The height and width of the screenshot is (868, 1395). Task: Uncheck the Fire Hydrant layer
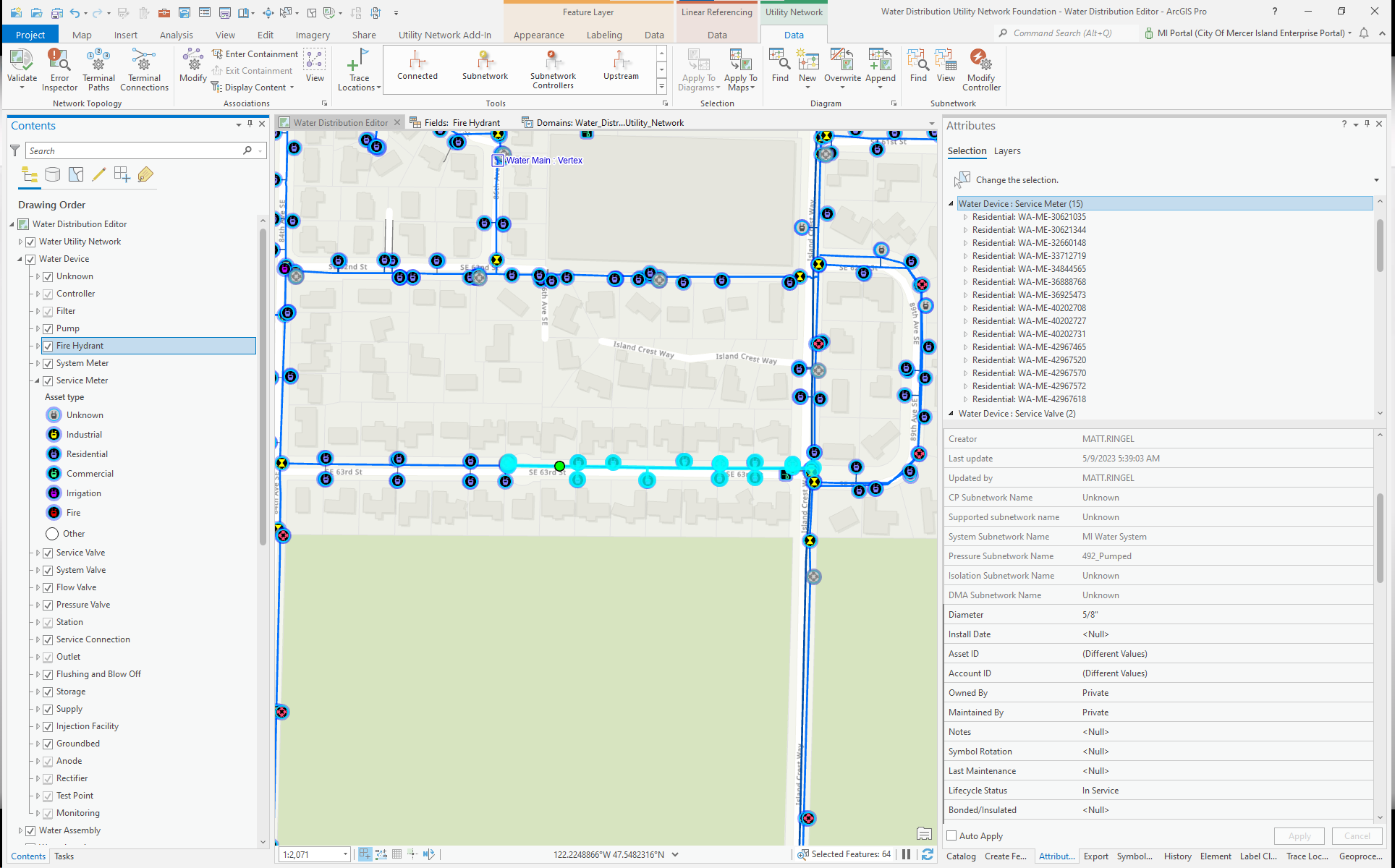point(48,345)
